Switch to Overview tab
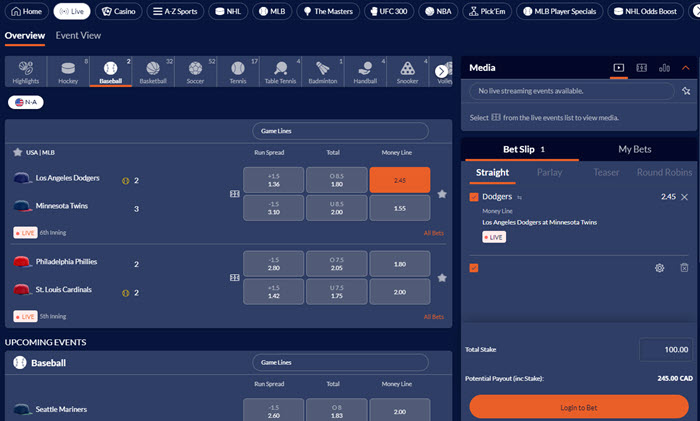 [x=25, y=36]
